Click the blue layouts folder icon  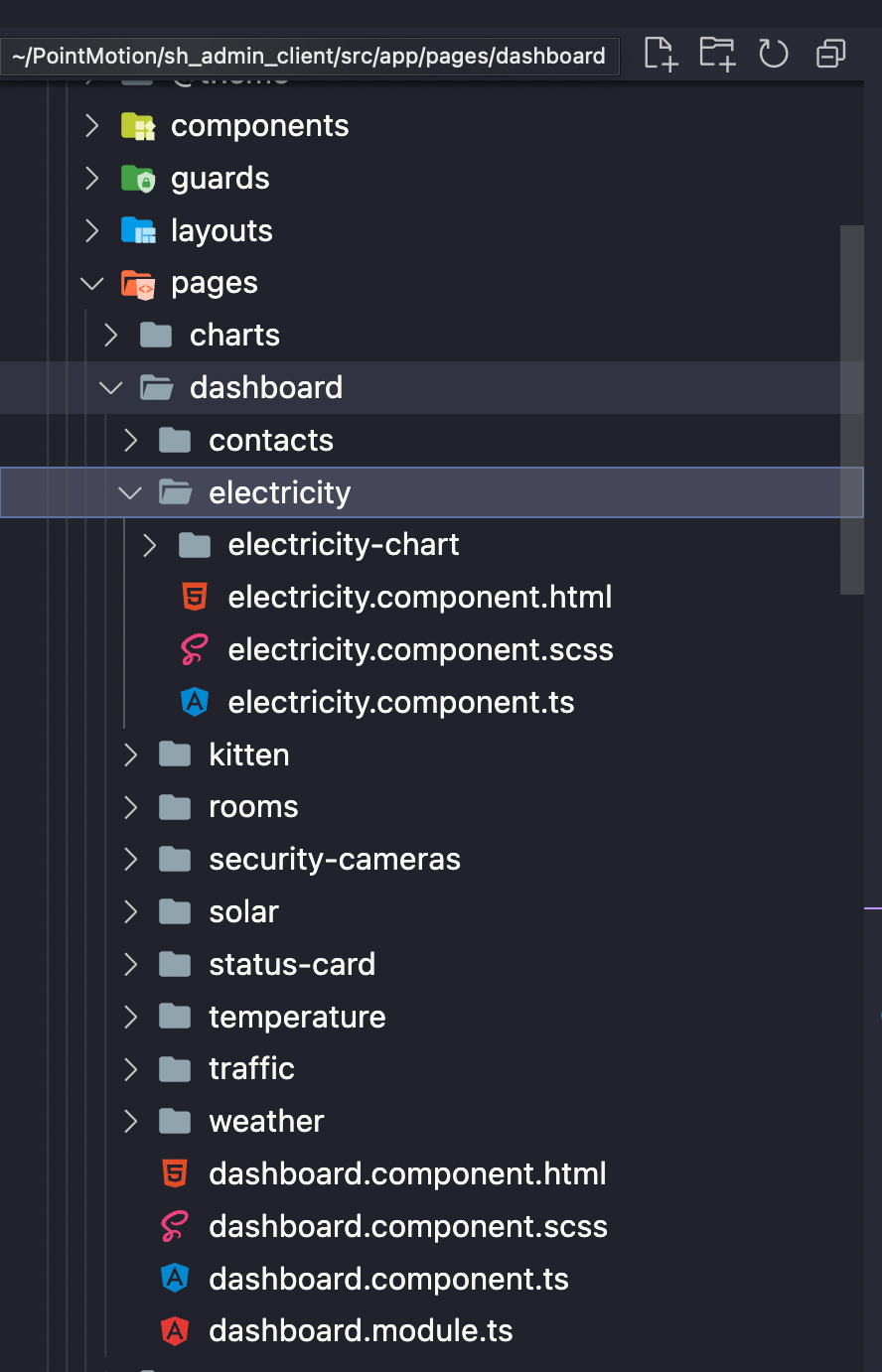[x=138, y=230]
